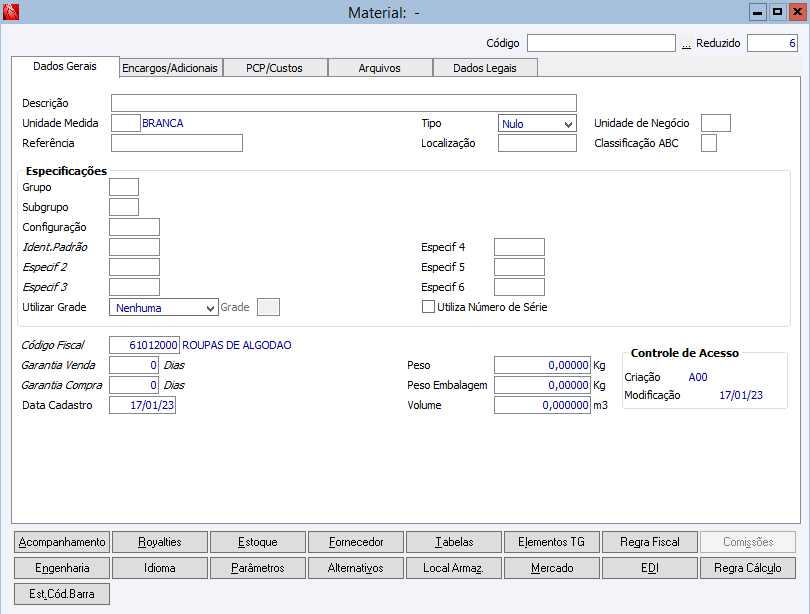Image resolution: width=810 pixels, height=614 pixels.
Task: Select the Dados Legais tab
Action: 485,68
